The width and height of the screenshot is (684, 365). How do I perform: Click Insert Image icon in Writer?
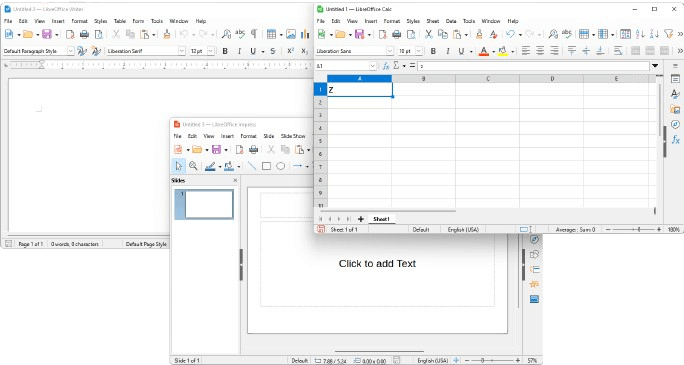click(x=291, y=34)
